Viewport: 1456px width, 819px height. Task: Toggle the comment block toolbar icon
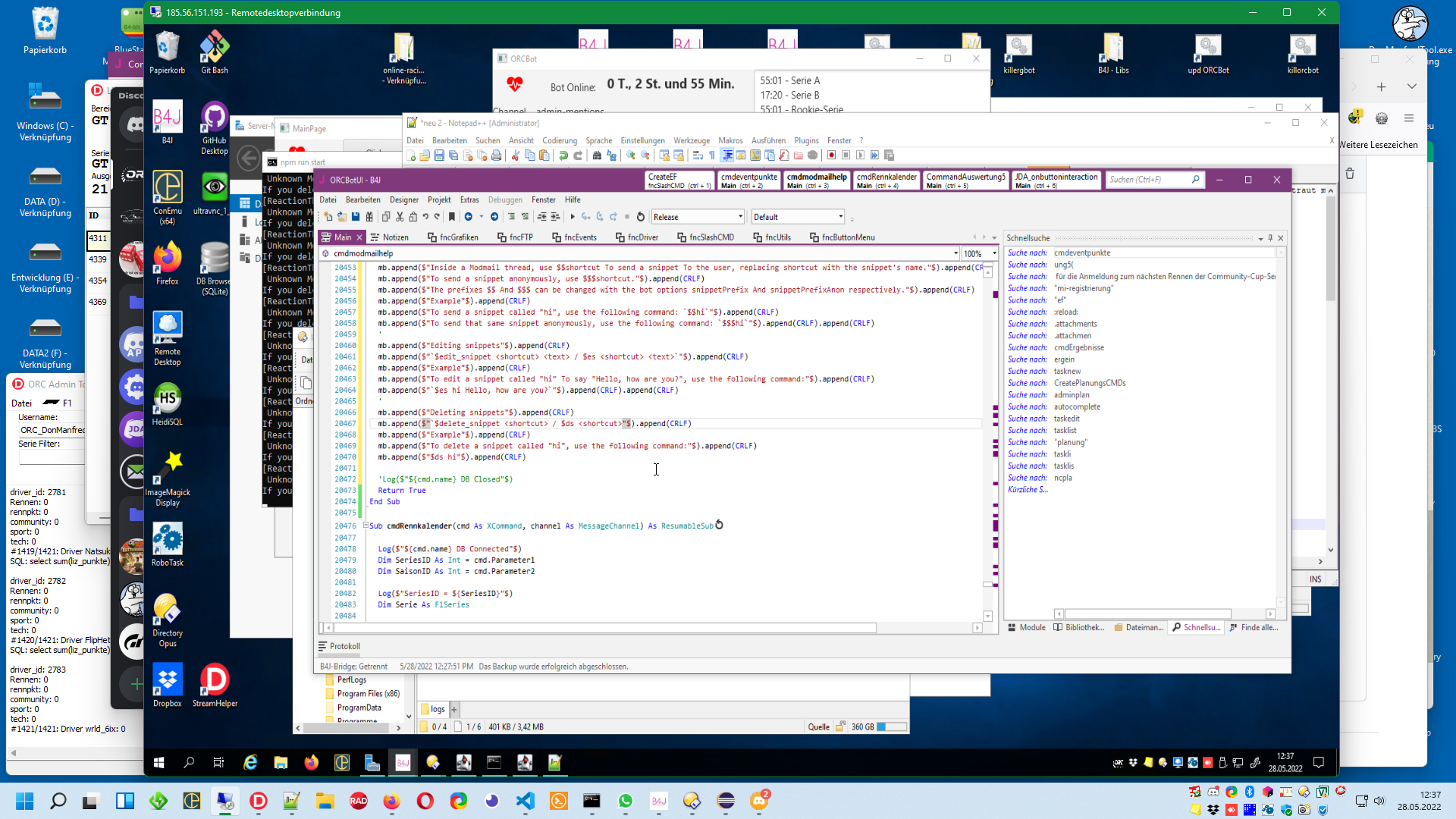(511, 217)
